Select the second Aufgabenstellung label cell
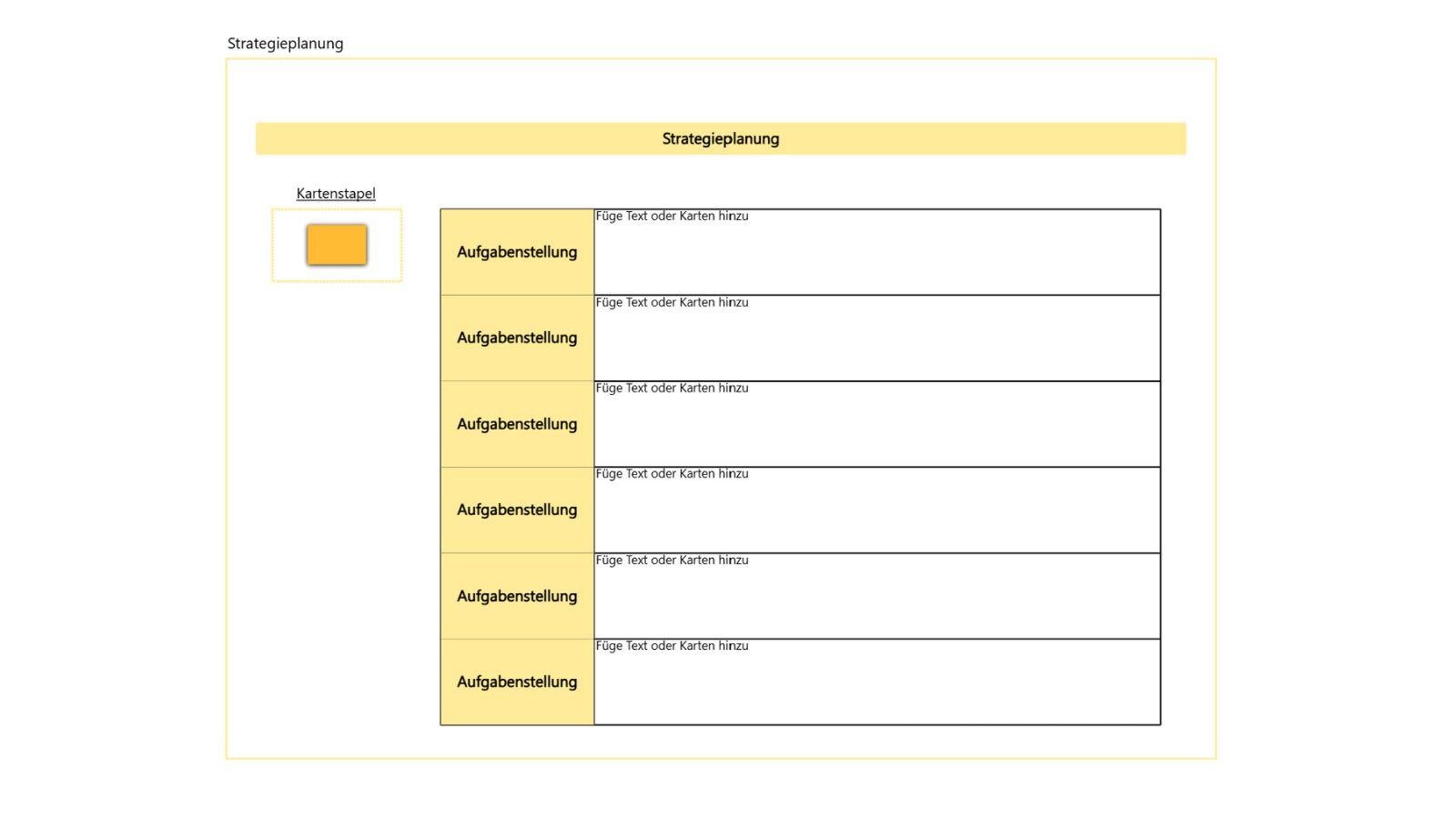 pyautogui.click(x=517, y=338)
